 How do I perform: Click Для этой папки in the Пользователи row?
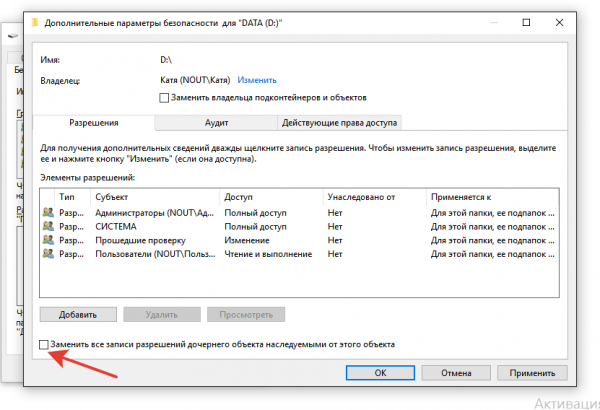point(492,254)
